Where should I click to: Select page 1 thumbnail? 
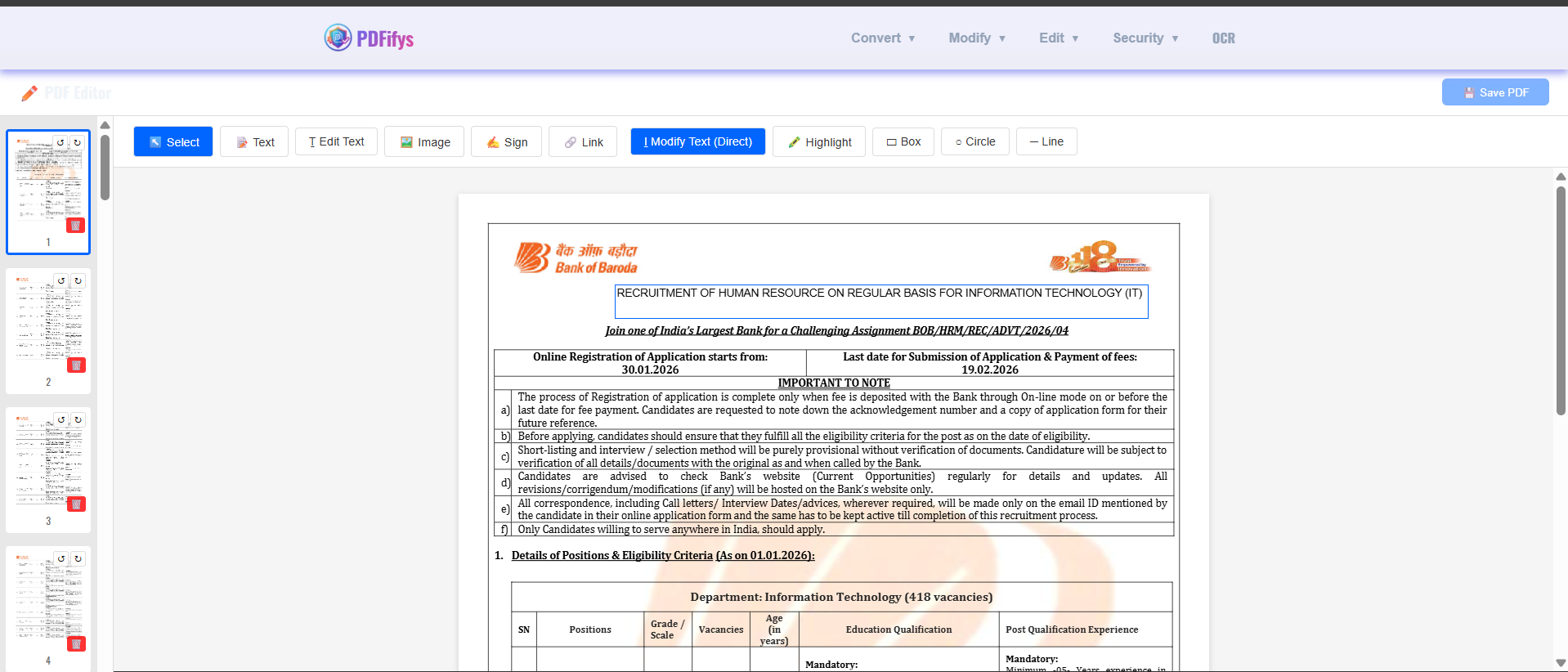coord(48,191)
